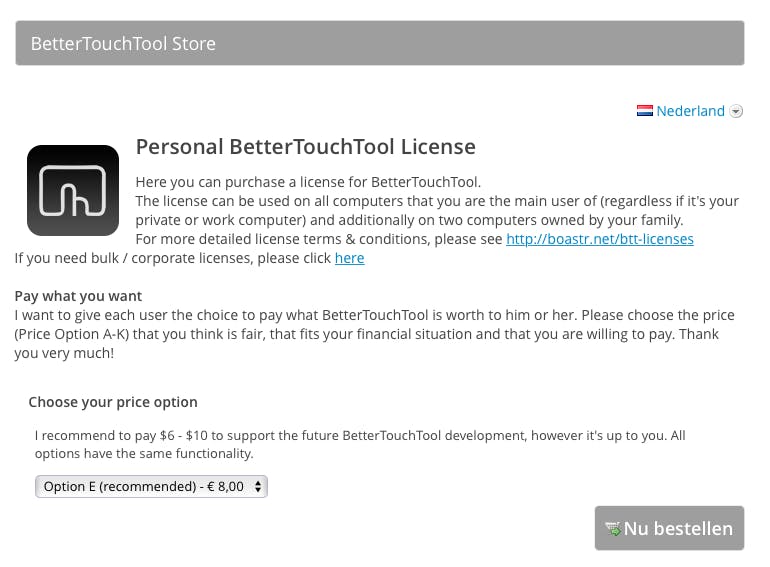Open the boastr.net/btt-licenses link
This screenshot has height=567, width=770.
click(x=600, y=239)
